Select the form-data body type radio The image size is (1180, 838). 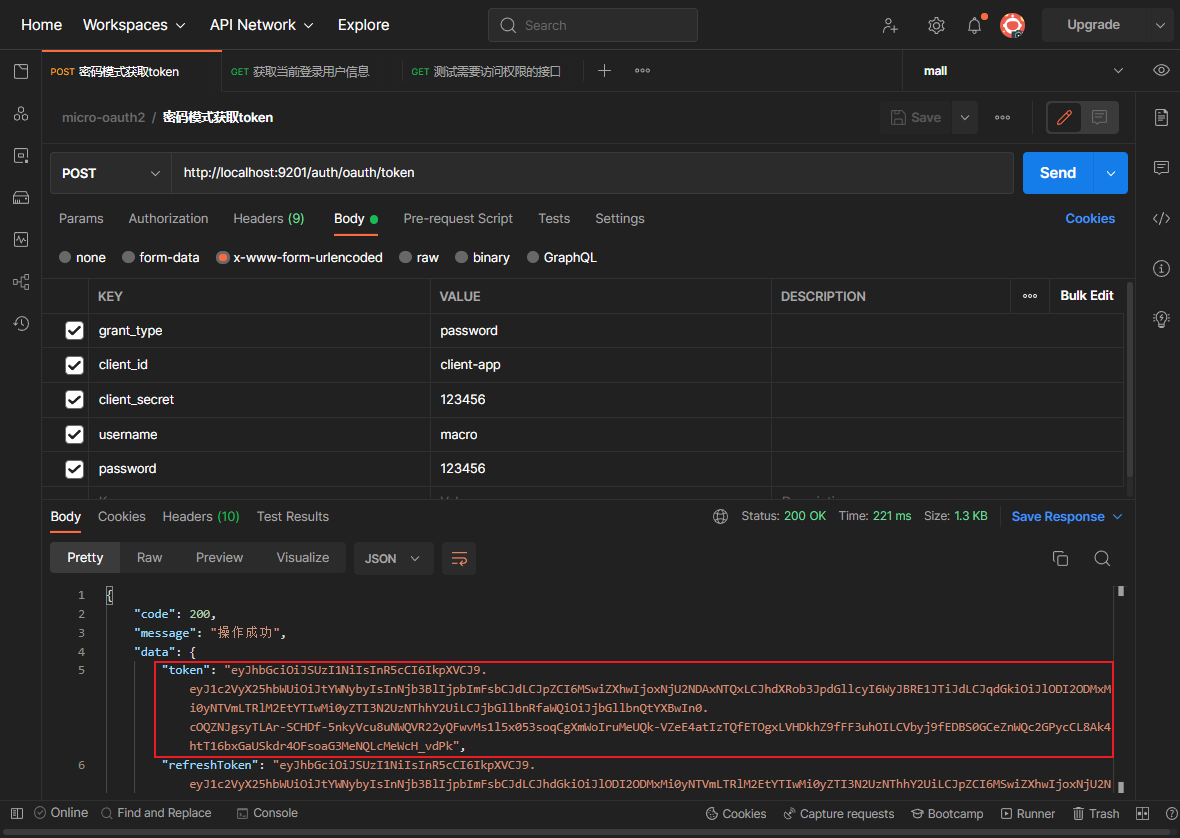(x=128, y=257)
